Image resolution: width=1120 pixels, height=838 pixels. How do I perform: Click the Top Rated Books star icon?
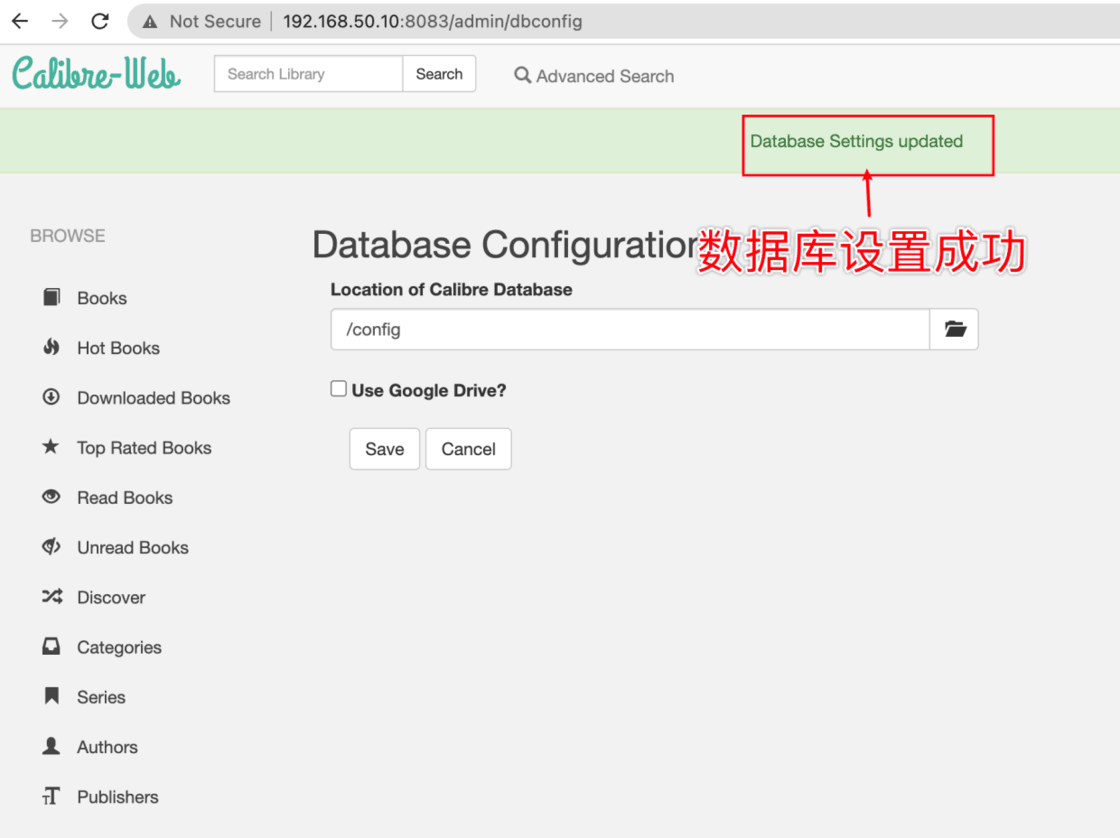[x=51, y=447]
